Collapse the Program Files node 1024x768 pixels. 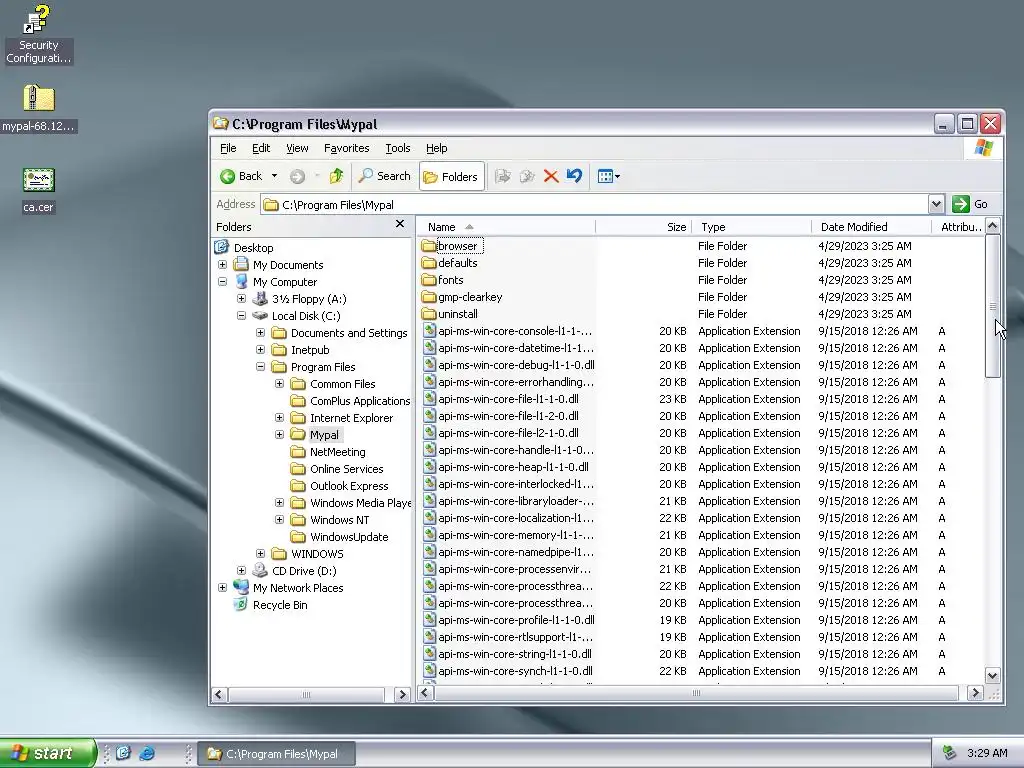(x=260, y=366)
